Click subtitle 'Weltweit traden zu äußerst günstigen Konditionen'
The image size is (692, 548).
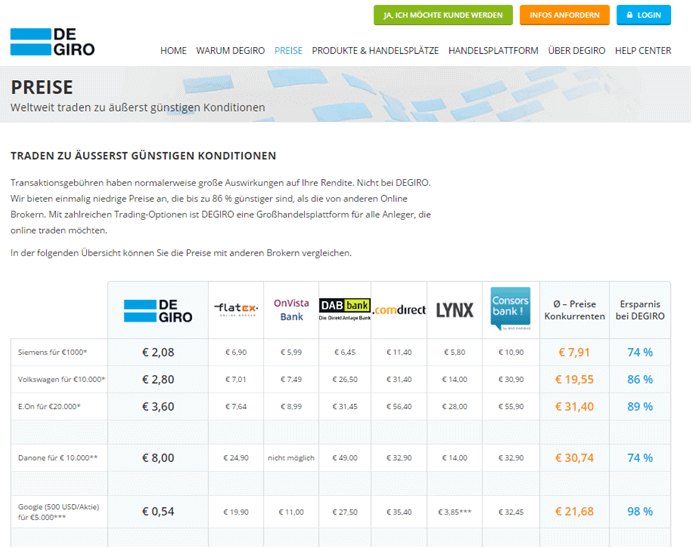(x=138, y=108)
